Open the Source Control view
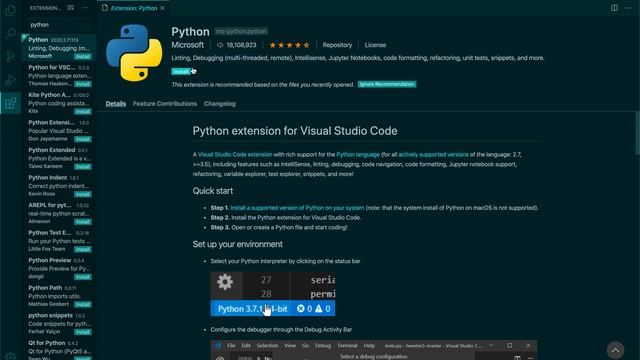The width and height of the screenshot is (640, 360). (11, 56)
